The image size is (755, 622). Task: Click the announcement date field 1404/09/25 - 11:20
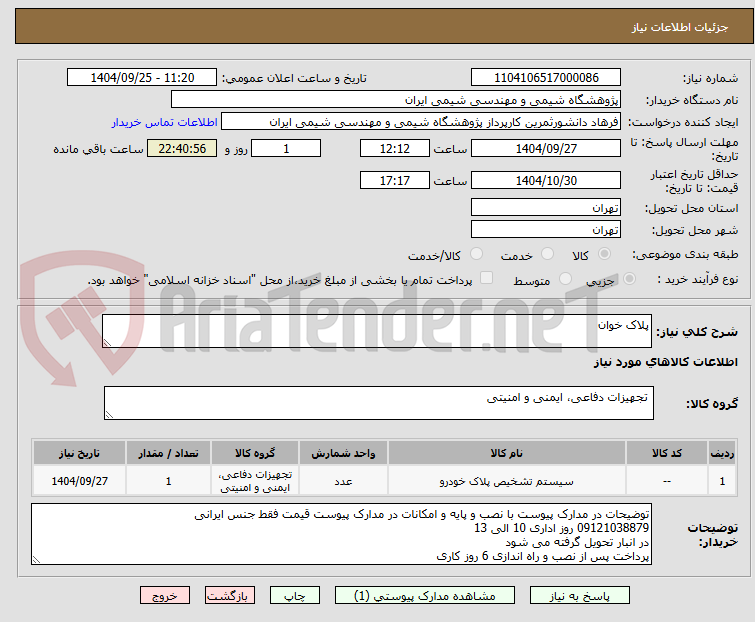(142, 78)
